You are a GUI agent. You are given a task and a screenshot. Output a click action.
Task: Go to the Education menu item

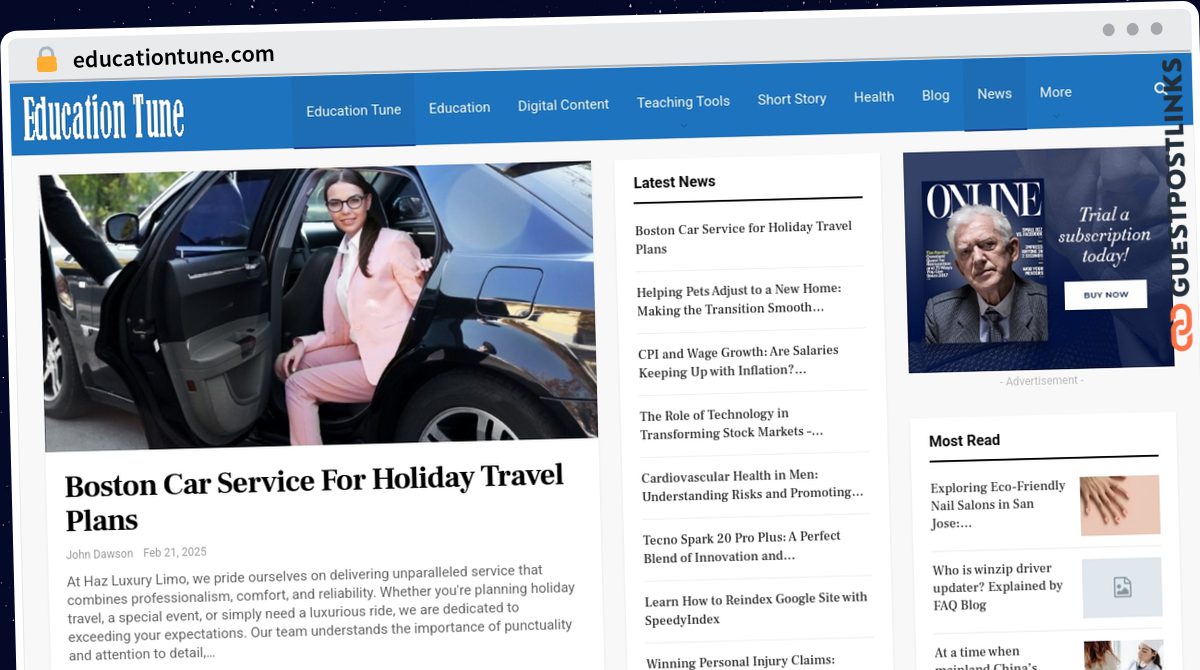pyautogui.click(x=459, y=108)
